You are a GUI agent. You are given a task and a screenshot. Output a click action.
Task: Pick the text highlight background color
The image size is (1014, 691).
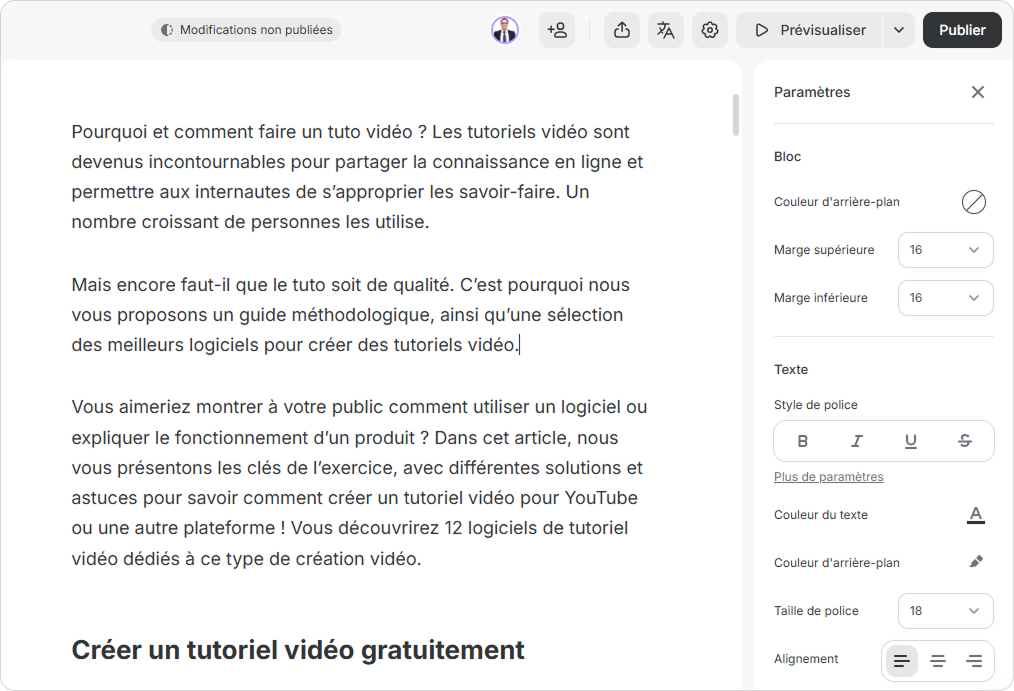[975, 562]
